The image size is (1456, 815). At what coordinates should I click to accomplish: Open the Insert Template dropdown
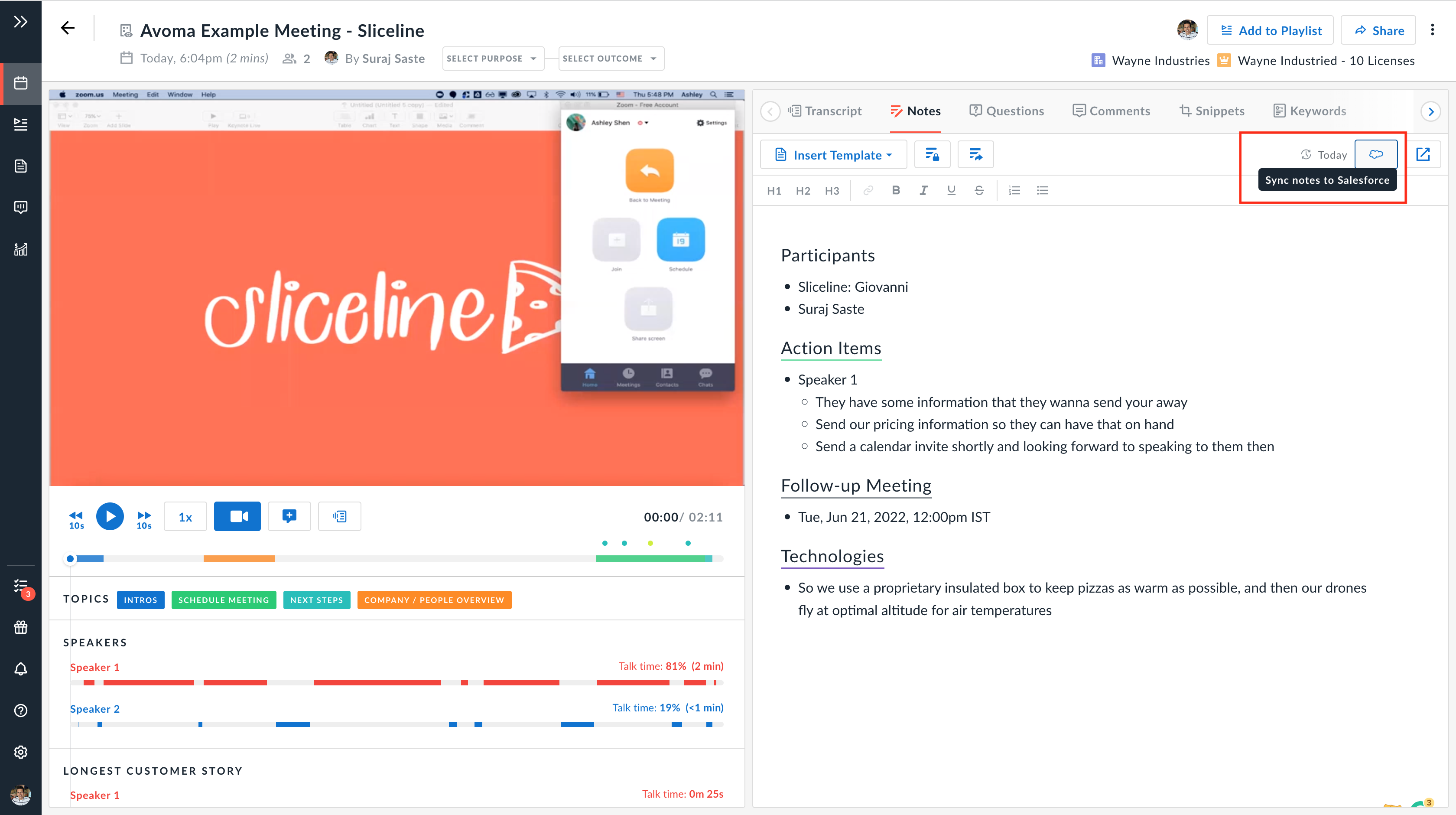[834, 155]
